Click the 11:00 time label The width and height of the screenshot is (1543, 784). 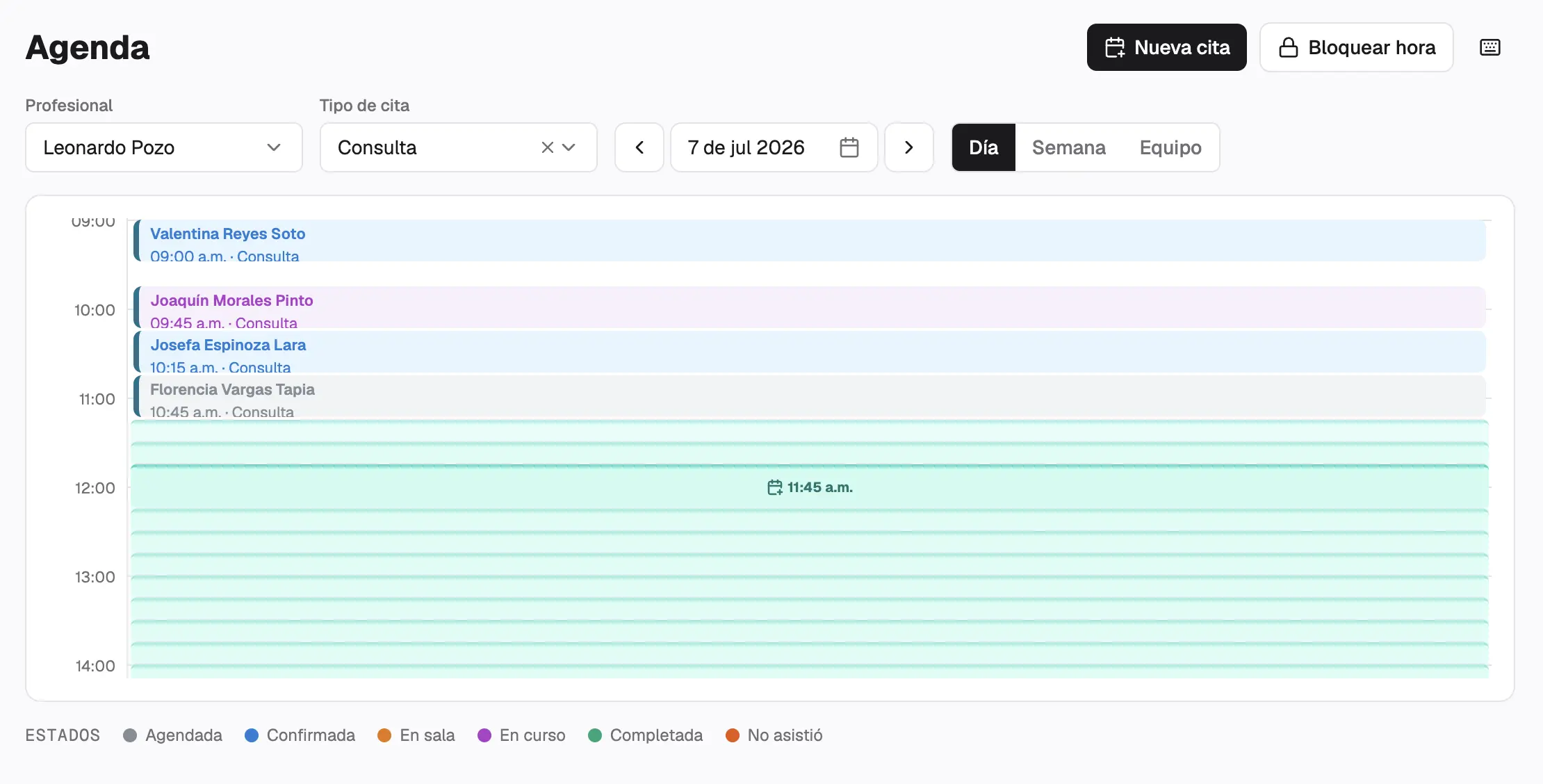(x=97, y=399)
